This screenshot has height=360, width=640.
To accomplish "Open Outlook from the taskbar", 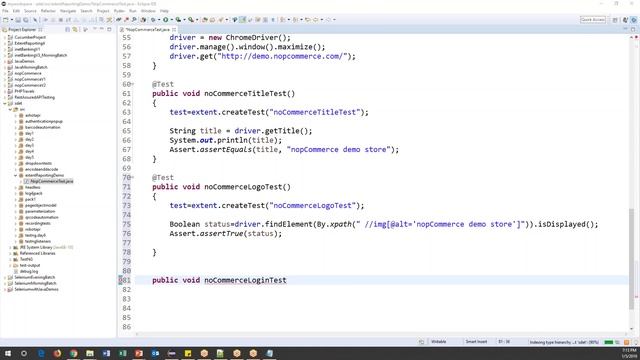I will (x=155, y=353).
